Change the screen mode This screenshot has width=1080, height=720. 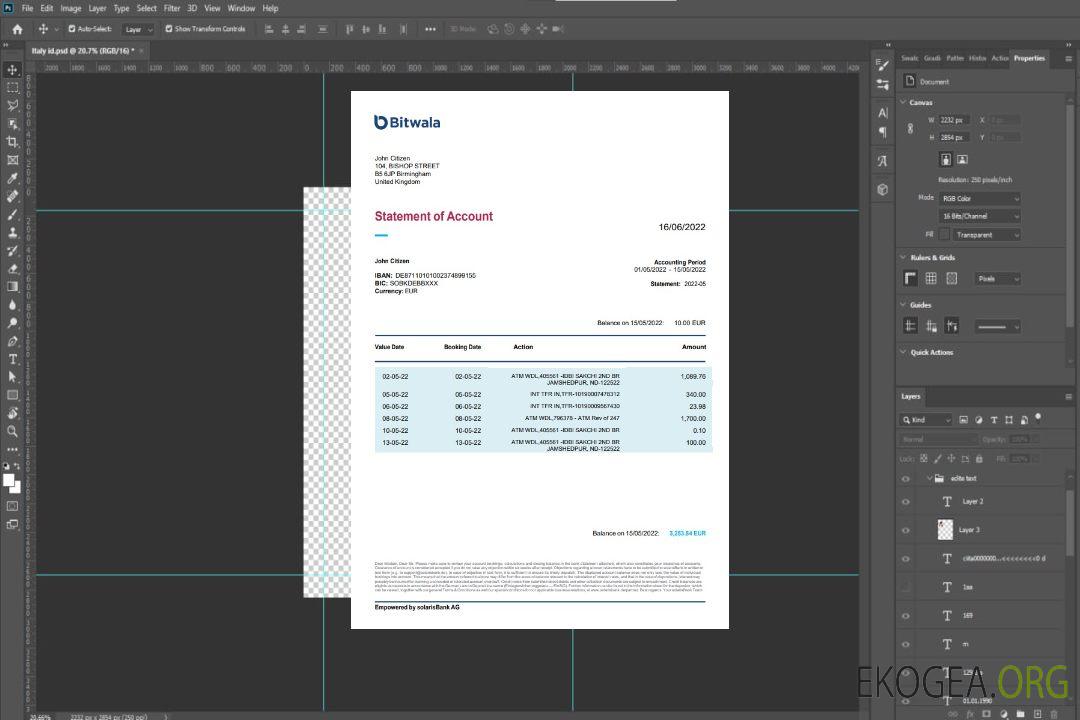(x=12, y=524)
